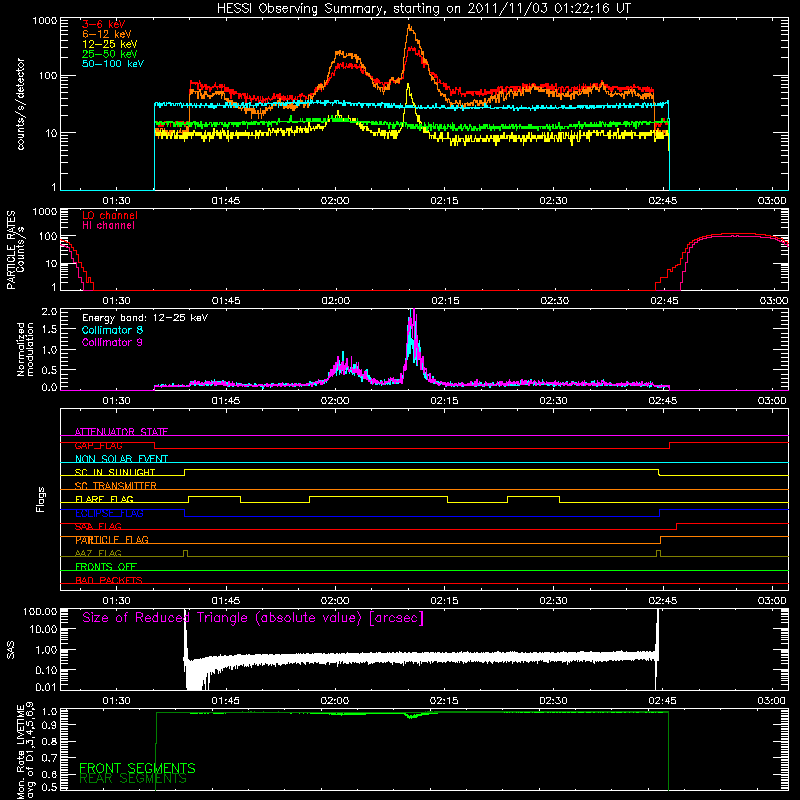Screen dimensions: 800x800
Task: Click the 03:00 tick label under counts plot
Action: coord(772,201)
